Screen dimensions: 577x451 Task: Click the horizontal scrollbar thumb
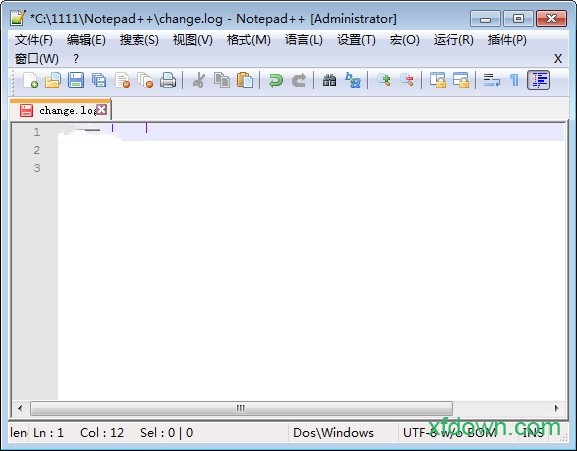tap(241, 408)
